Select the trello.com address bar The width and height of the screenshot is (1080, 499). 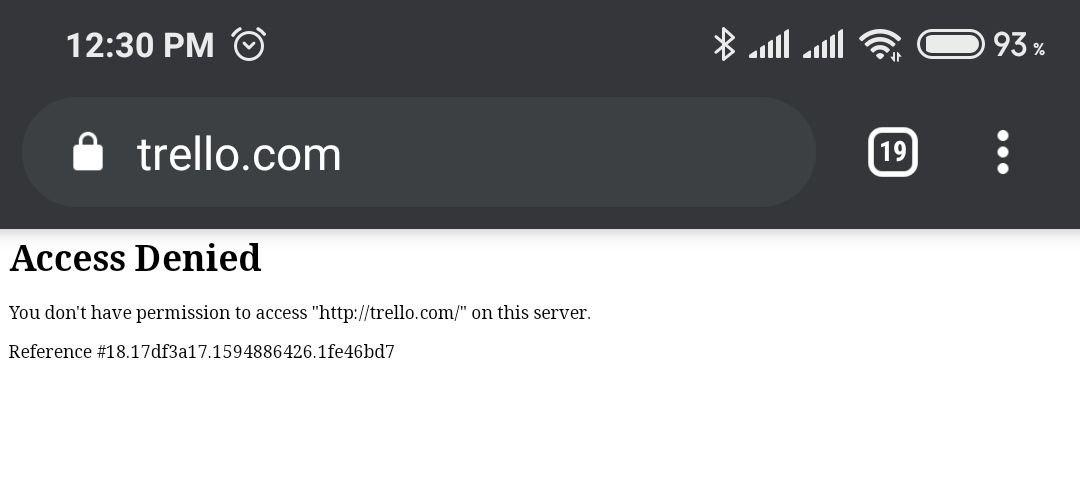[419, 152]
